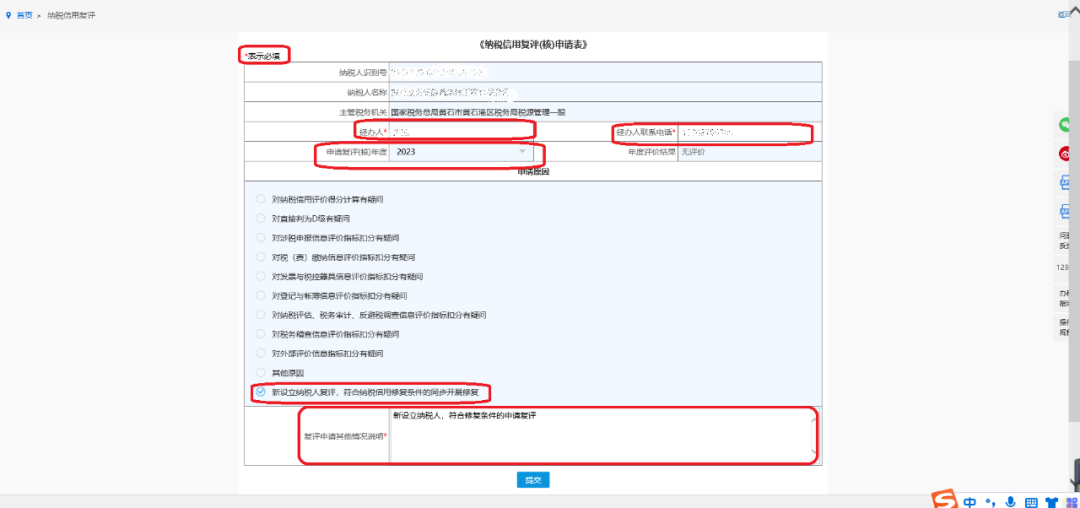Click the microphone voice input icon

[1011, 501]
